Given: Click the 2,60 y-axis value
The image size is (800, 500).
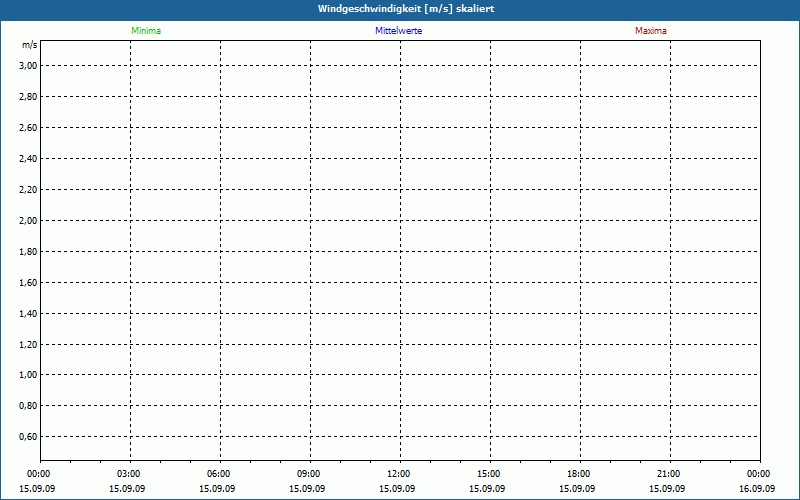Looking at the screenshot, I should point(28,128).
